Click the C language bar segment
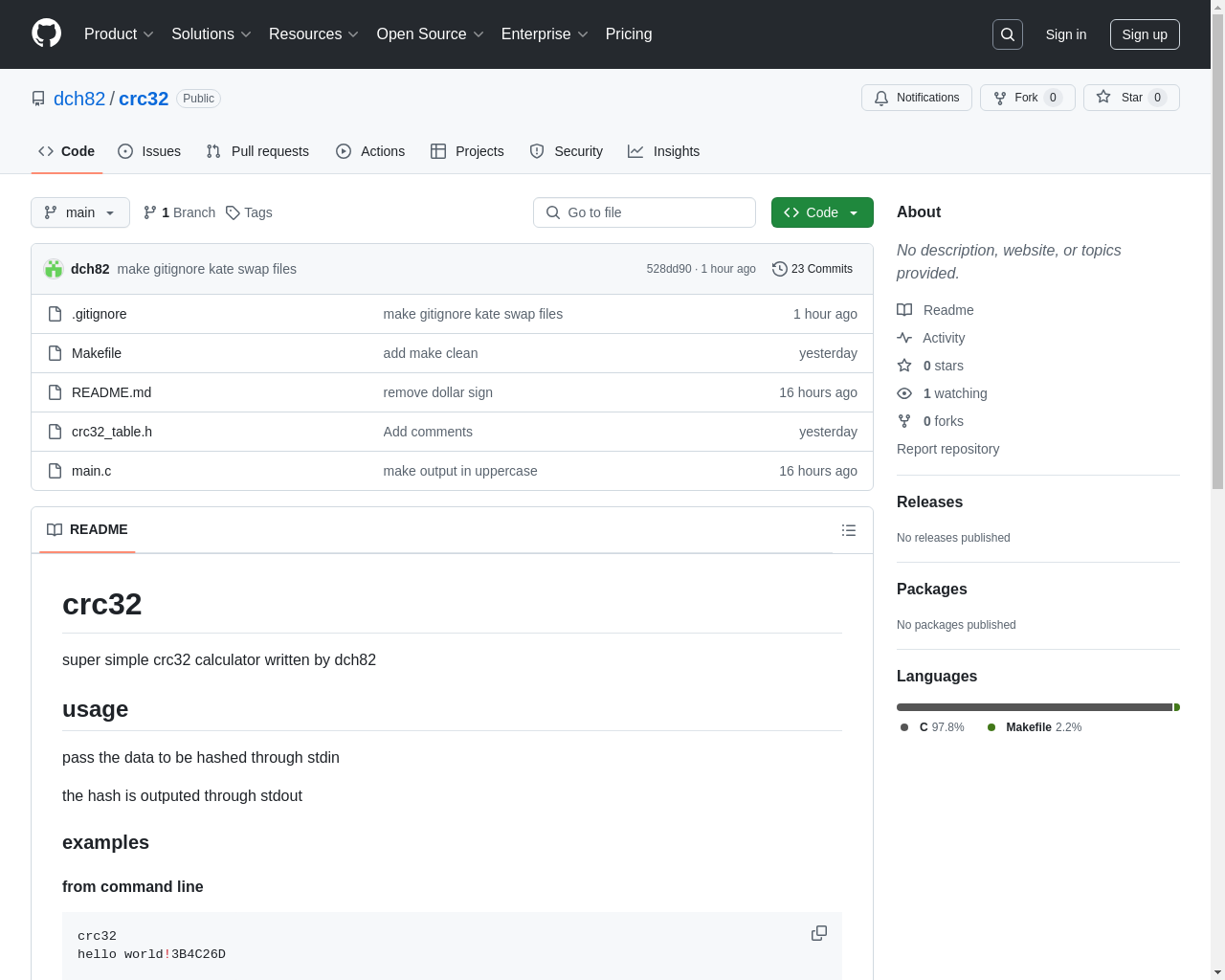 point(1035,707)
